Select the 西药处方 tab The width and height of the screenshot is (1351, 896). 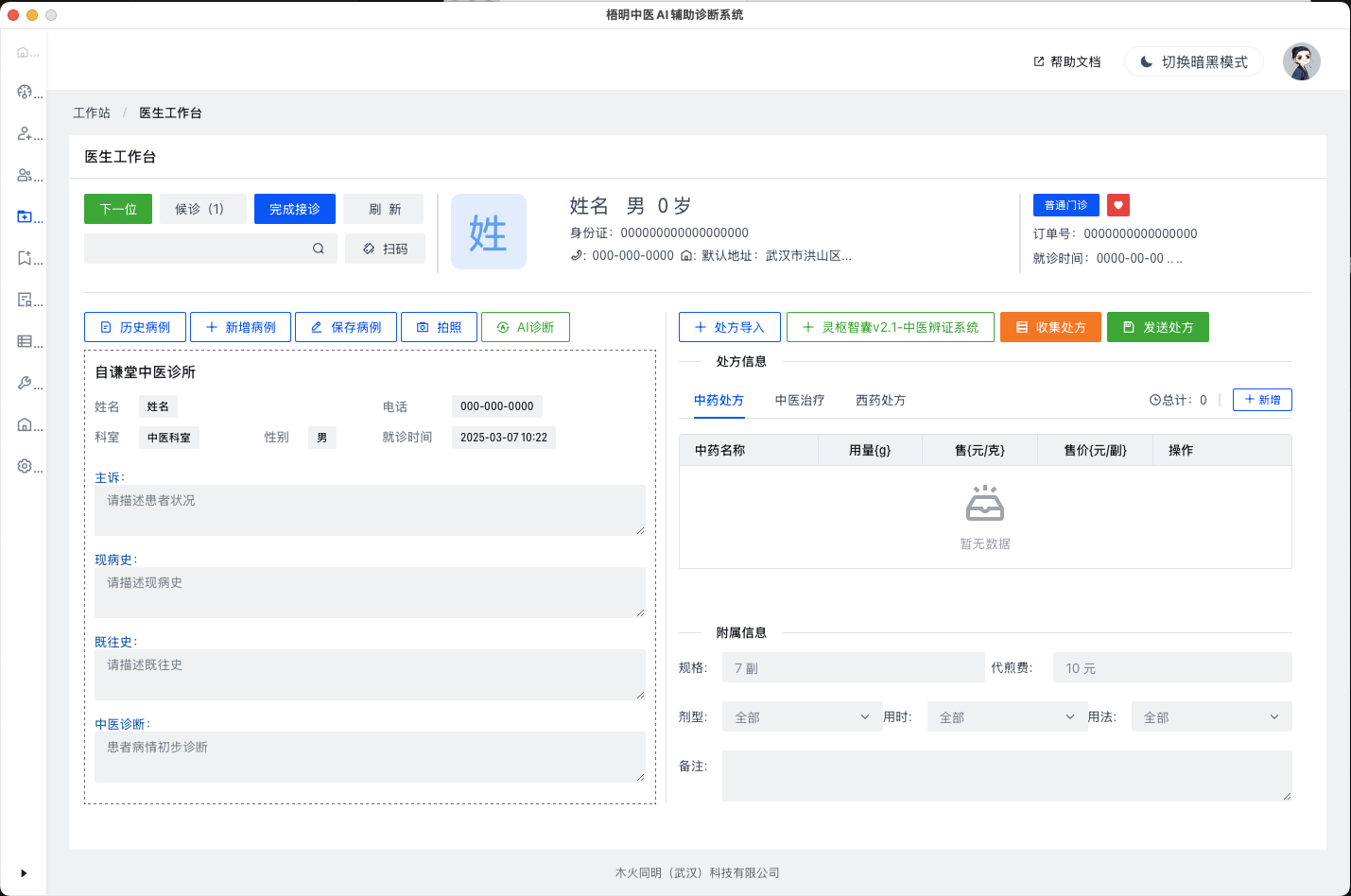[880, 401]
